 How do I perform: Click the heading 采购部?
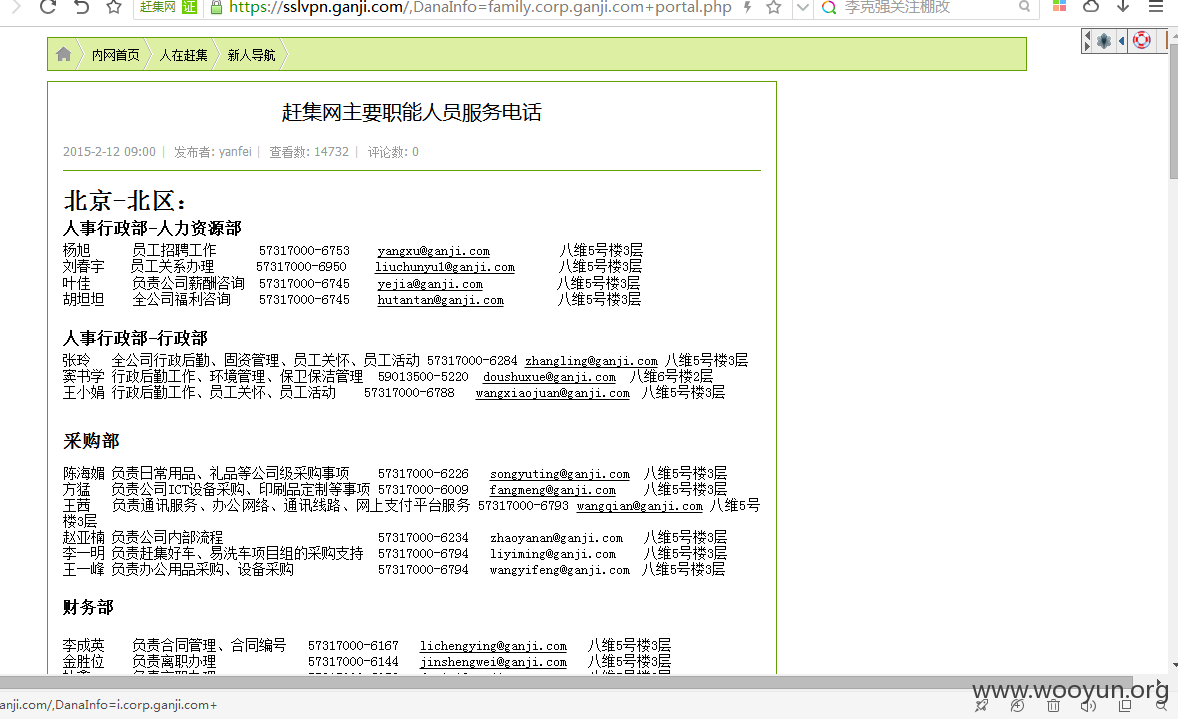[x=91, y=440]
